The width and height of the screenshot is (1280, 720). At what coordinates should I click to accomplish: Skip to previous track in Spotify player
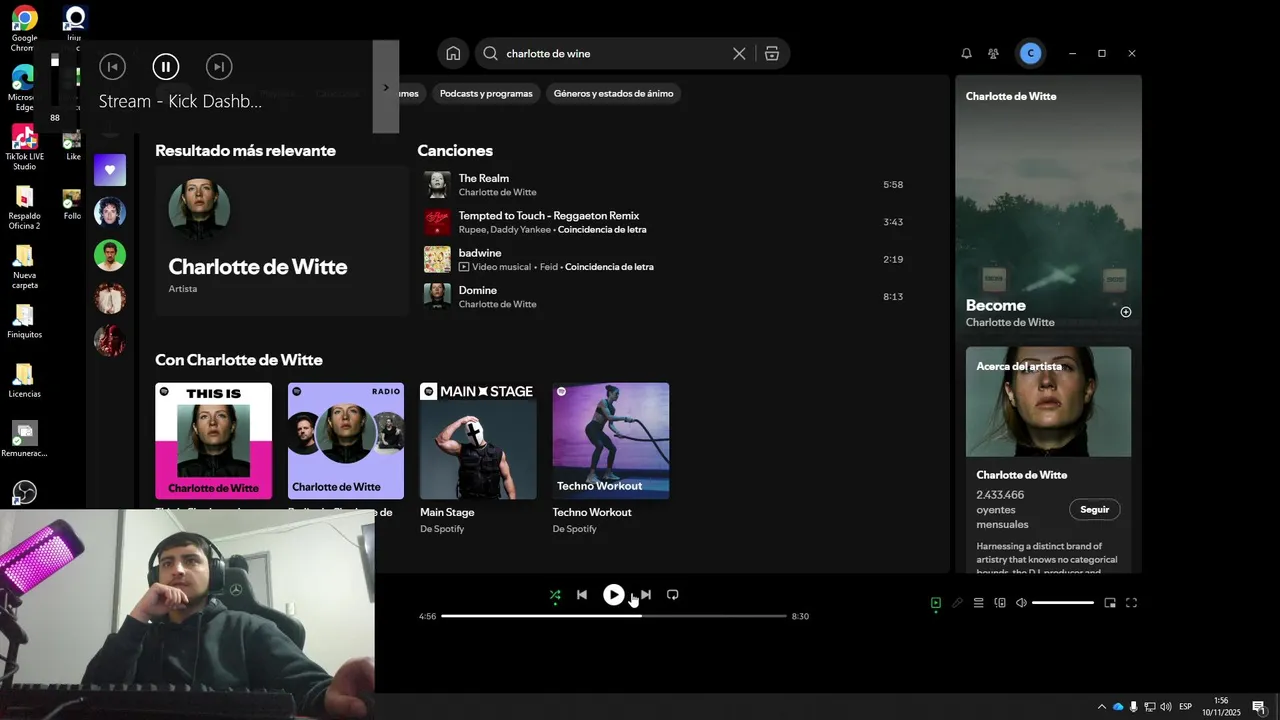pyautogui.click(x=582, y=595)
